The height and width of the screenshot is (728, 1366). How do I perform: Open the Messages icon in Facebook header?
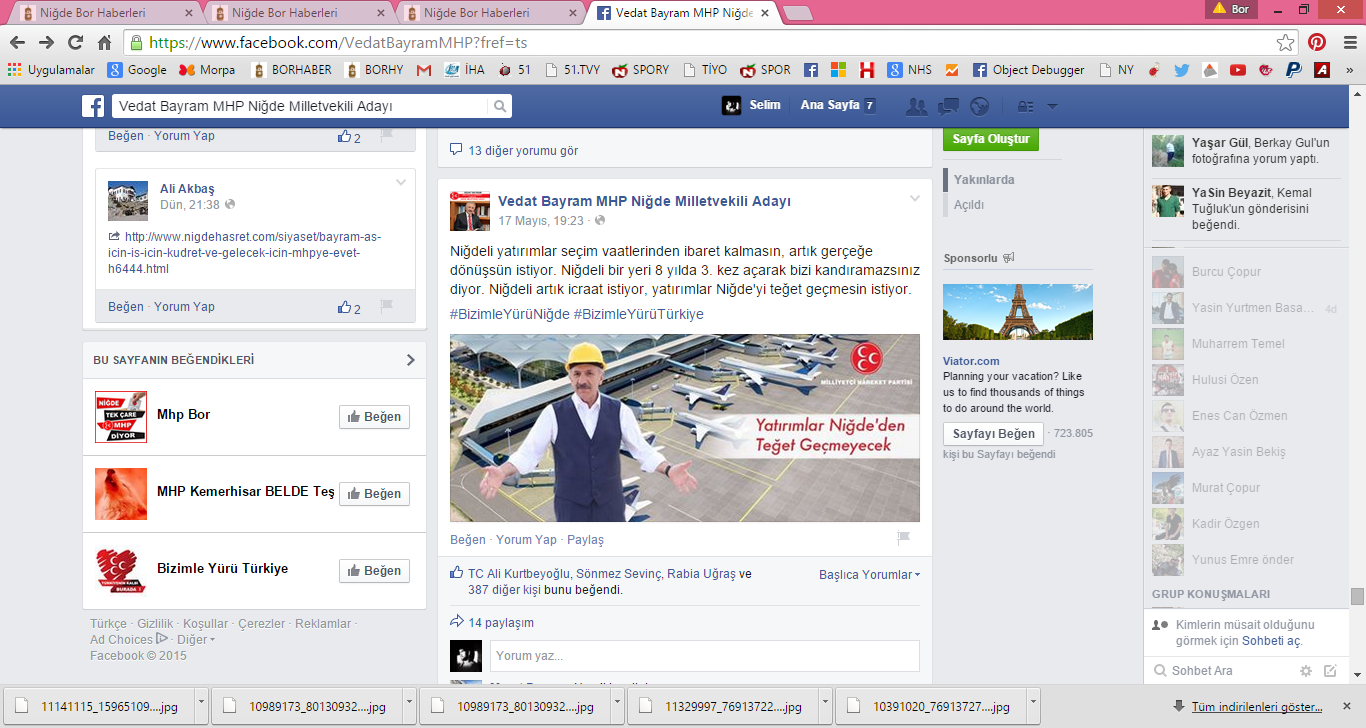[948, 107]
